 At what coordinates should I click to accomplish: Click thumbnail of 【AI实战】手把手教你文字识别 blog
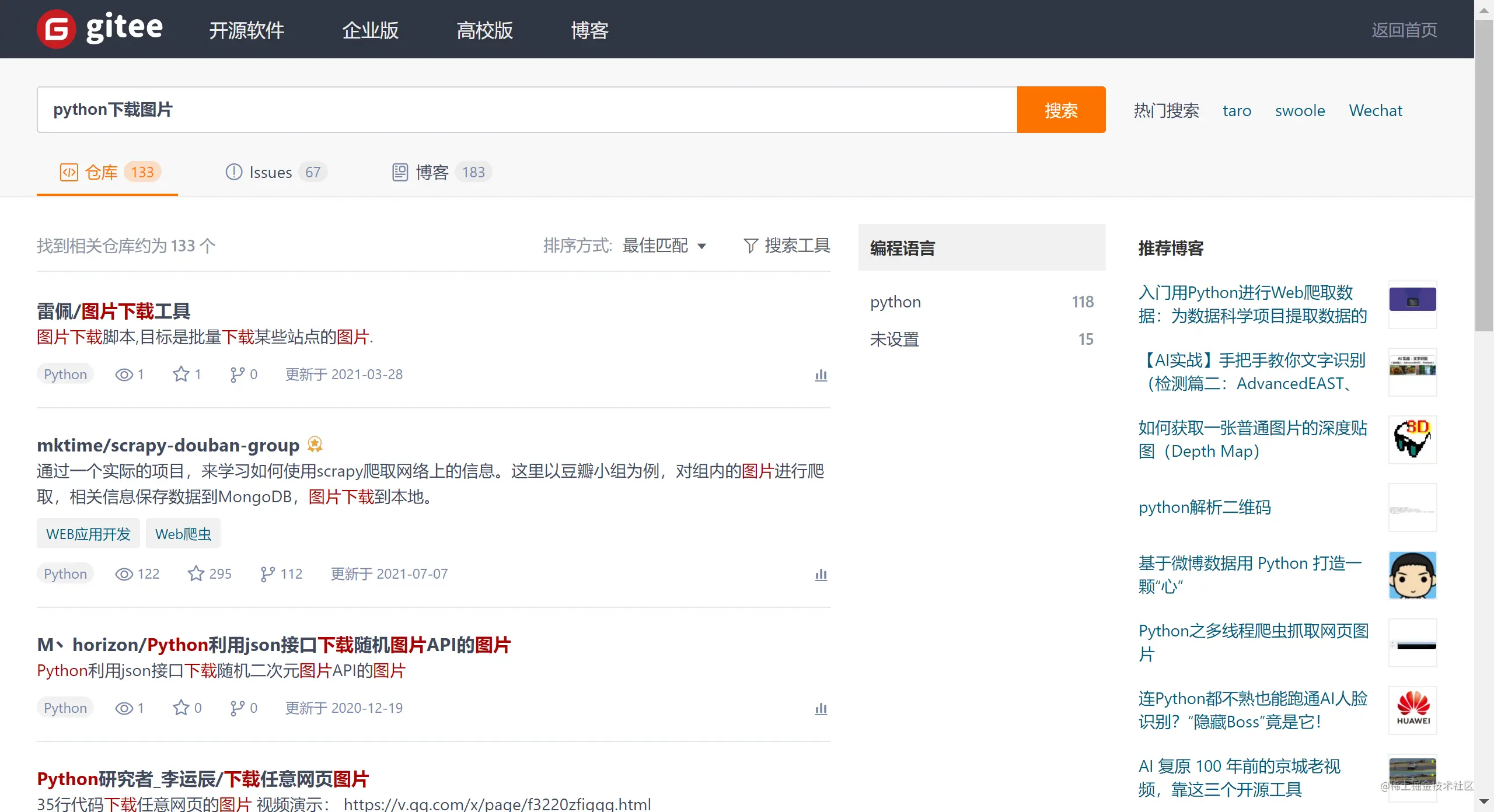(1413, 372)
